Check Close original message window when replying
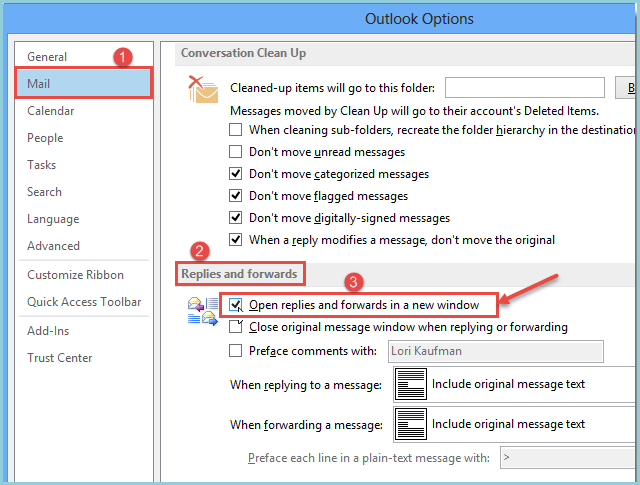Viewport: 640px width, 485px height. pos(236,327)
